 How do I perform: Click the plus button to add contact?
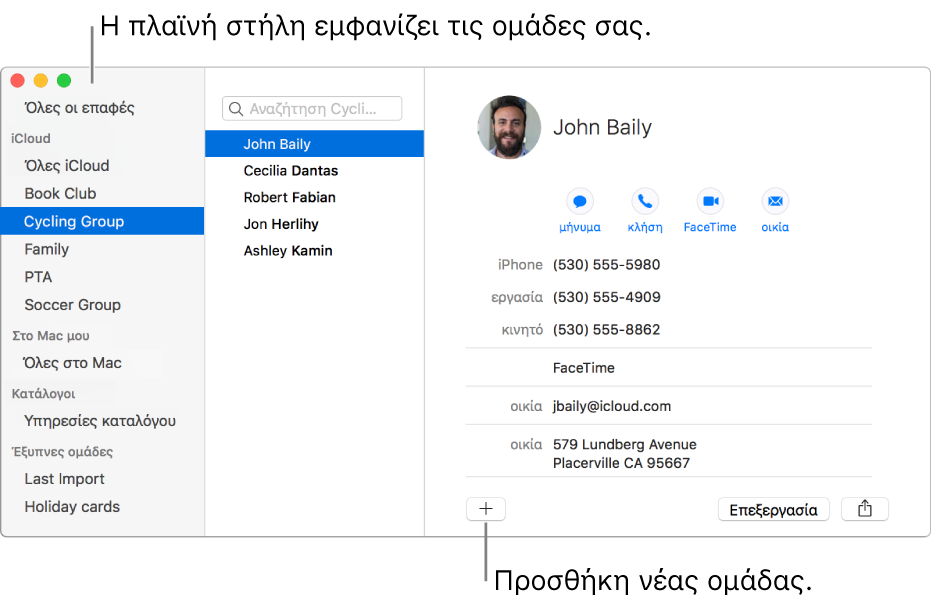click(x=486, y=509)
